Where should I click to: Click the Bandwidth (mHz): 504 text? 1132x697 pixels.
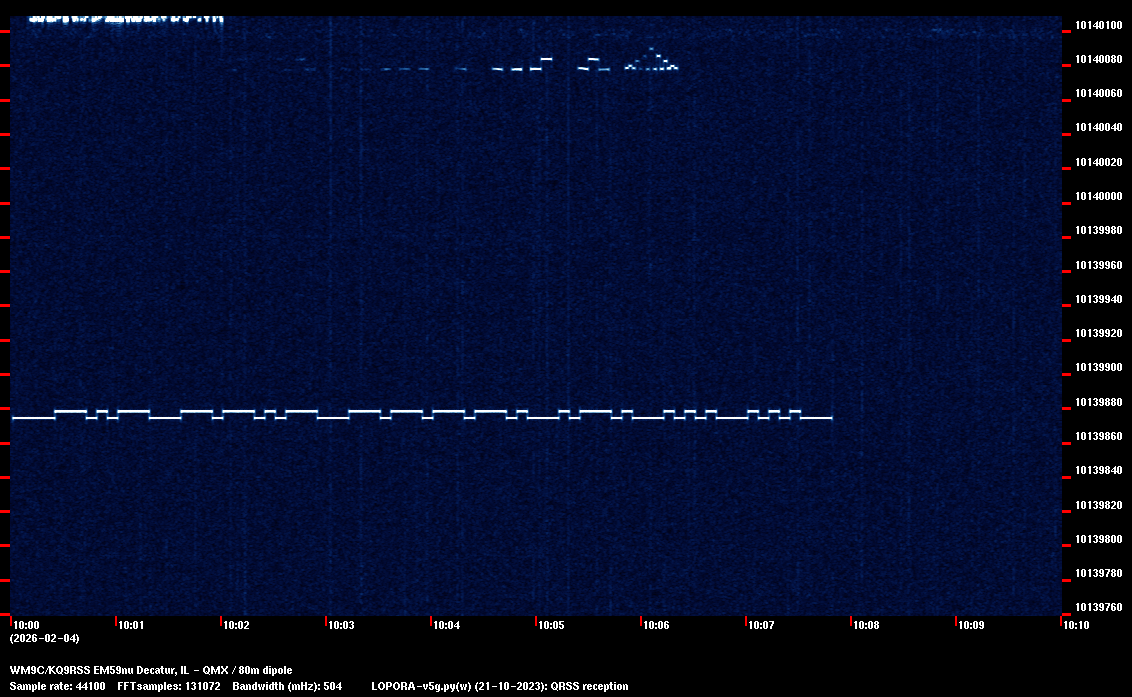288,686
